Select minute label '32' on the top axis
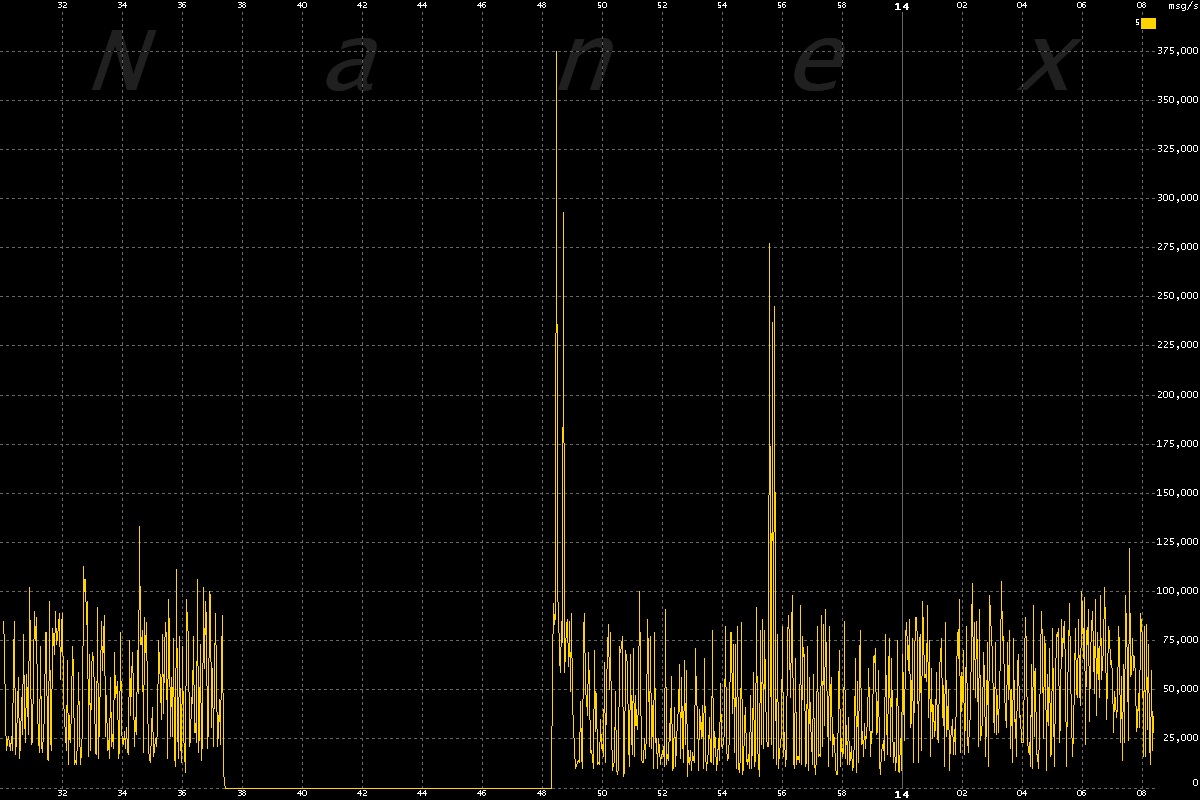1200x800 pixels. pos(62,5)
